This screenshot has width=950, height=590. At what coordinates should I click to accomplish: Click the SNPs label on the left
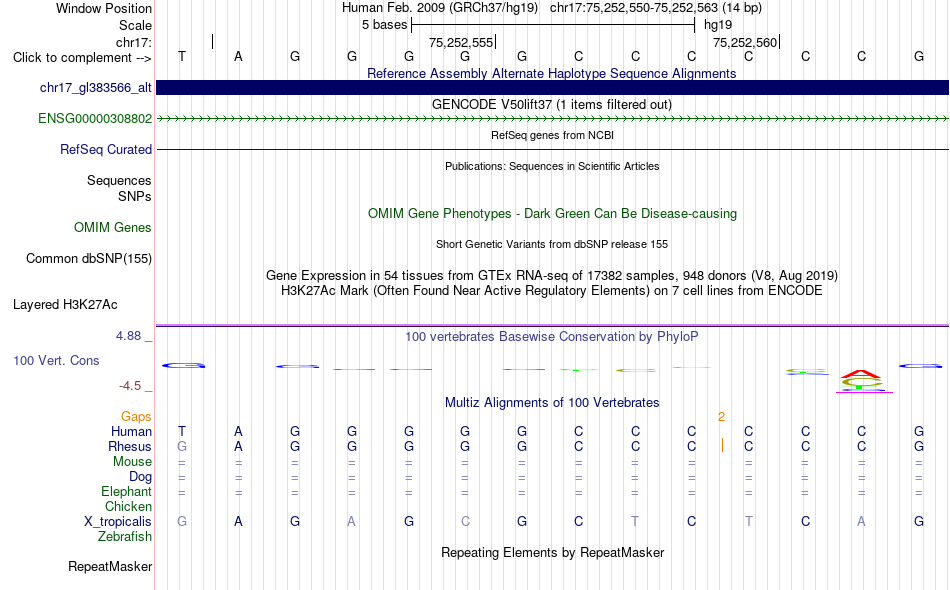point(135,196)
